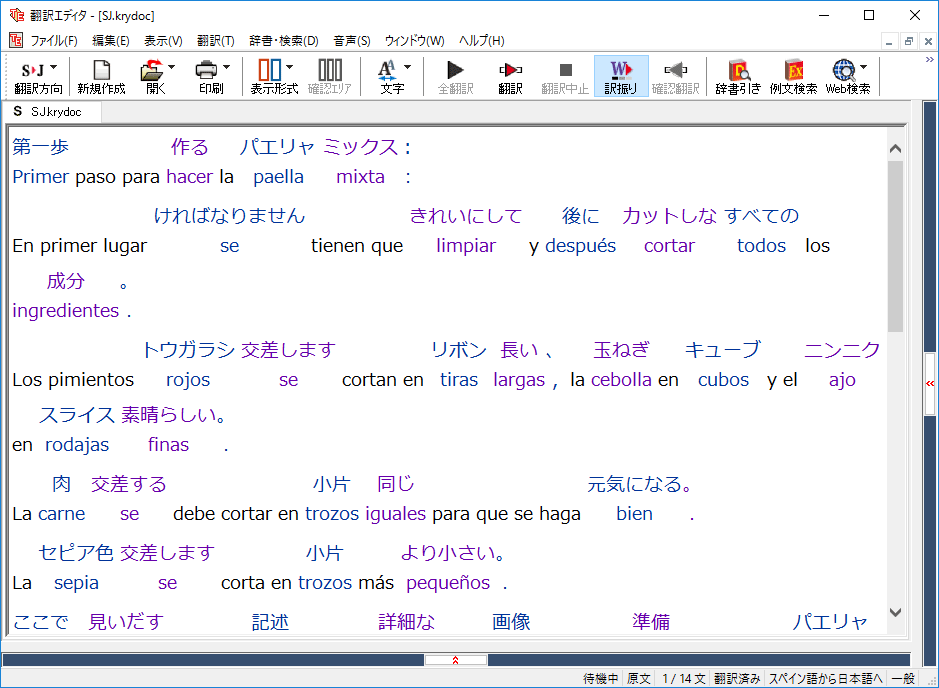This screenshot has height=688, width=939.
Task: Click the word 'cebolla' in the text
Action: [x=621, y=380]
